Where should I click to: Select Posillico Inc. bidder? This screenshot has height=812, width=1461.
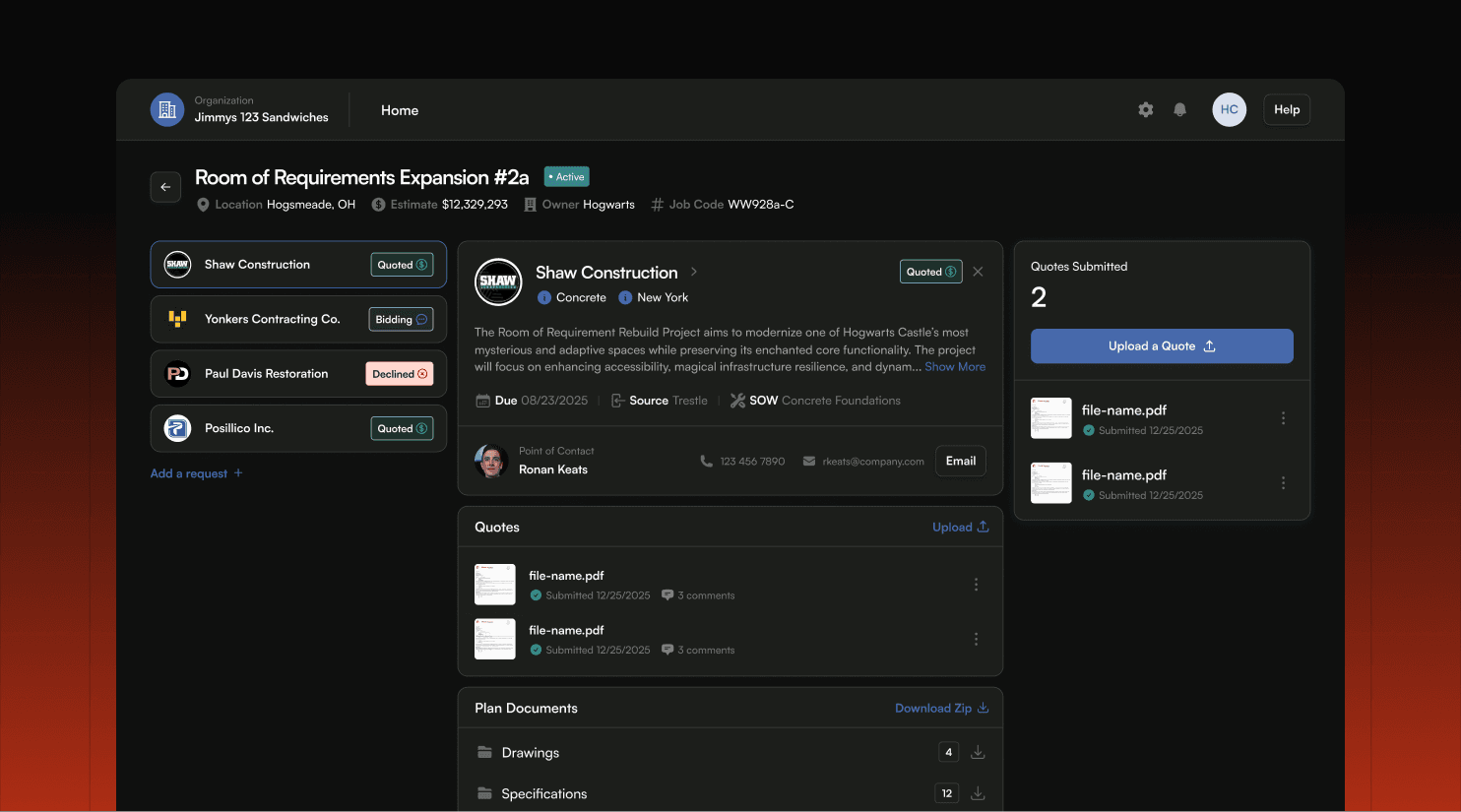click(298, 428)
